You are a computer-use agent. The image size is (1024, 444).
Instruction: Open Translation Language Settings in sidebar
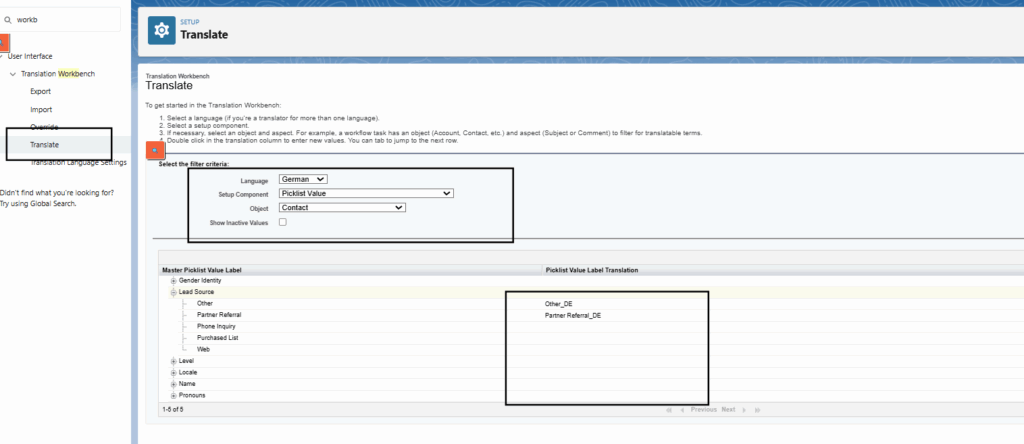point(78,163)
